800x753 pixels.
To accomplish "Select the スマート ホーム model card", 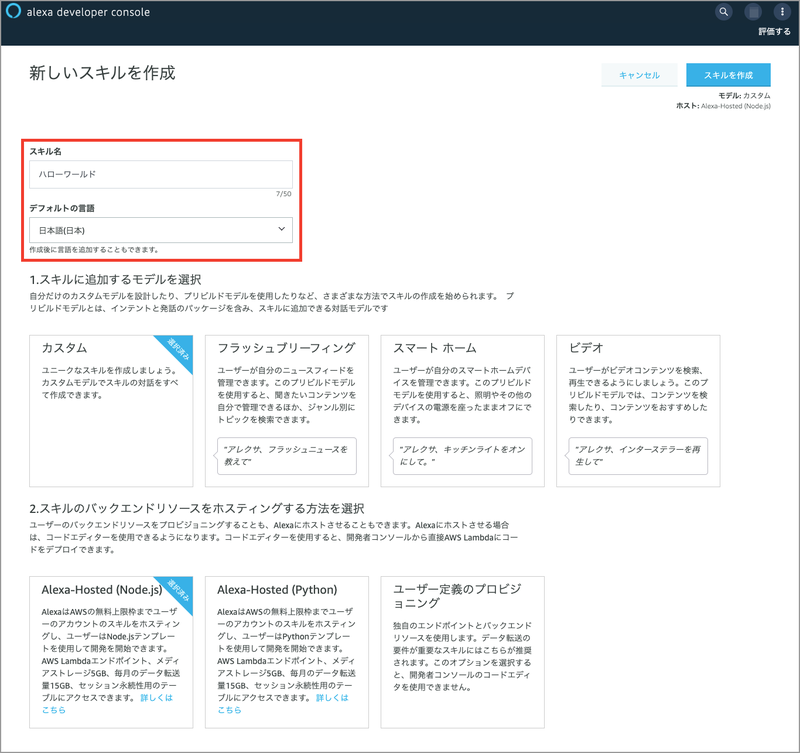I will (x=462, y=411).
